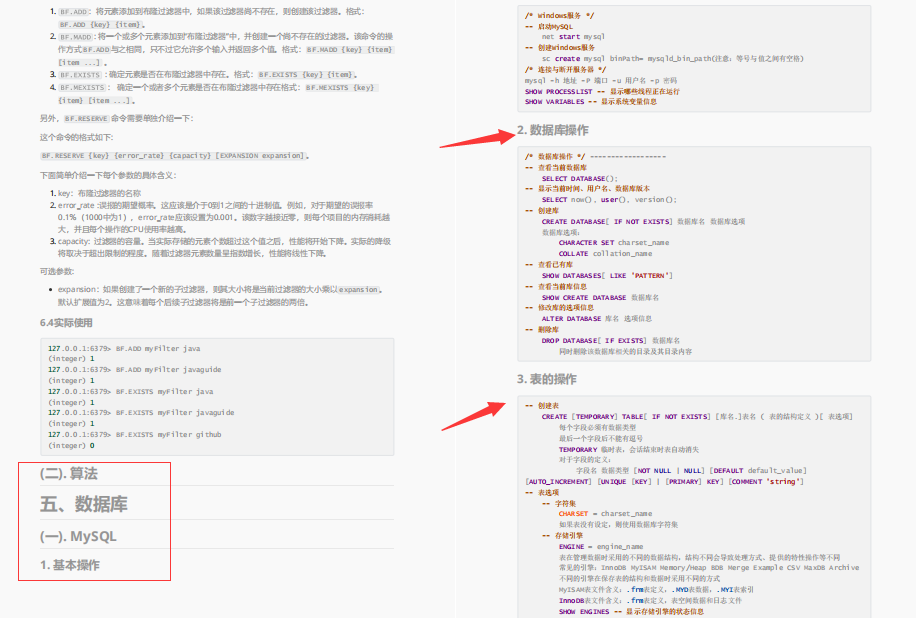Click the 'key: 布隆过滤器的名称' item
The image size is (916, 618).
coord(99,193)
